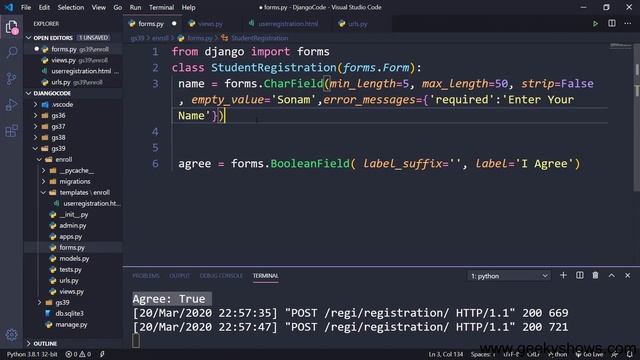This screenshot has width=640, height=360.
Task: Open models.py in the file tree
Action: pos(73,258)
